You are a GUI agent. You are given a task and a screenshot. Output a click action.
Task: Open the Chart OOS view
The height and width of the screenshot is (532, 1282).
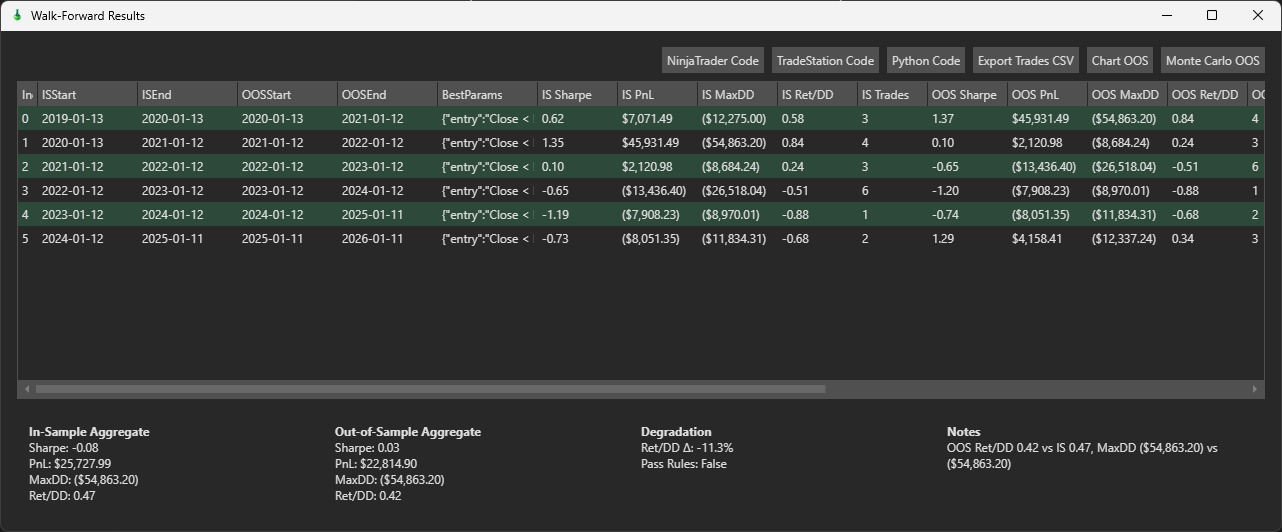1120,60
